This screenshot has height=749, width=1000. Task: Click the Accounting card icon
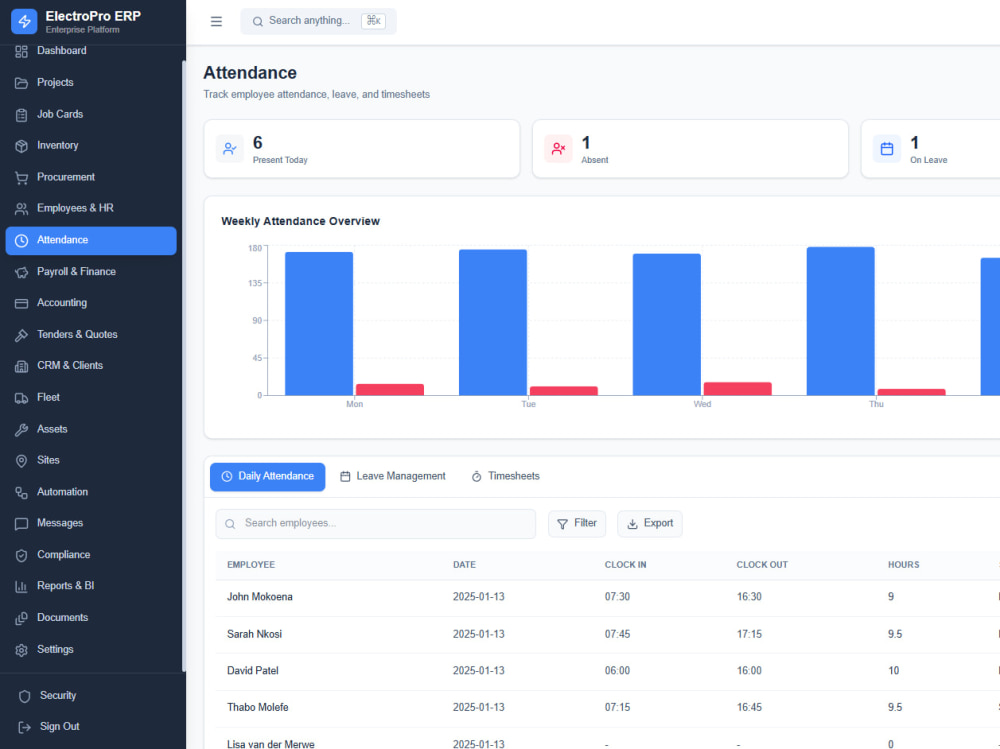pos(21,303)
